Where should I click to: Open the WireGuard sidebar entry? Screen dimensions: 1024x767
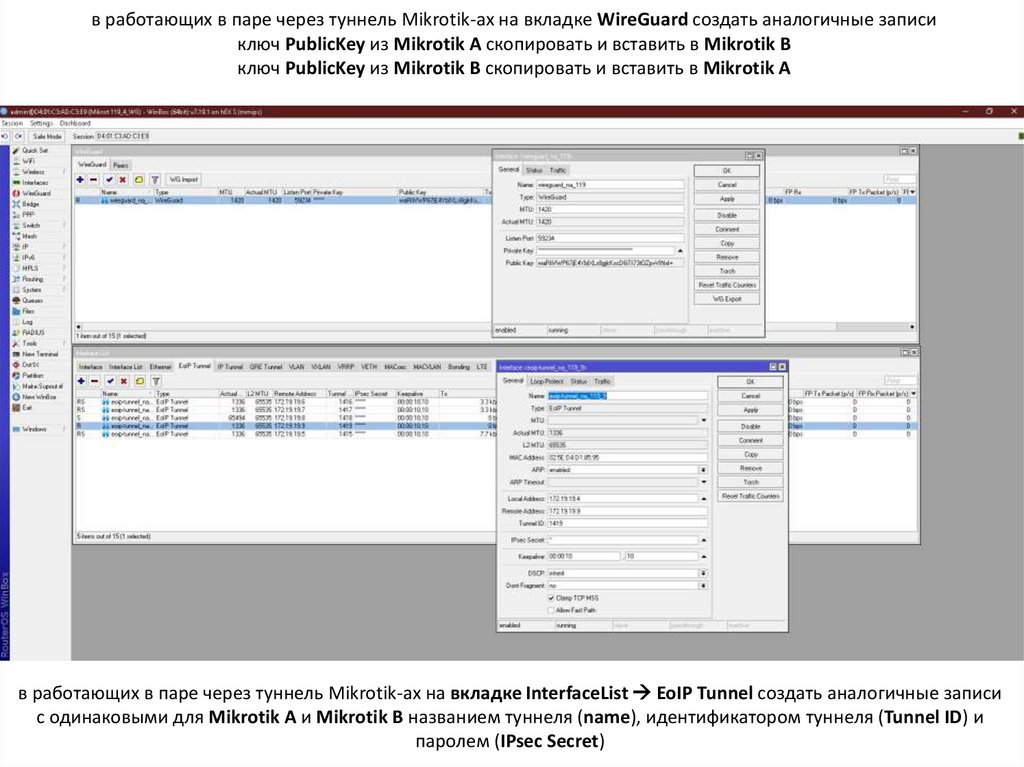click(36, 193)
